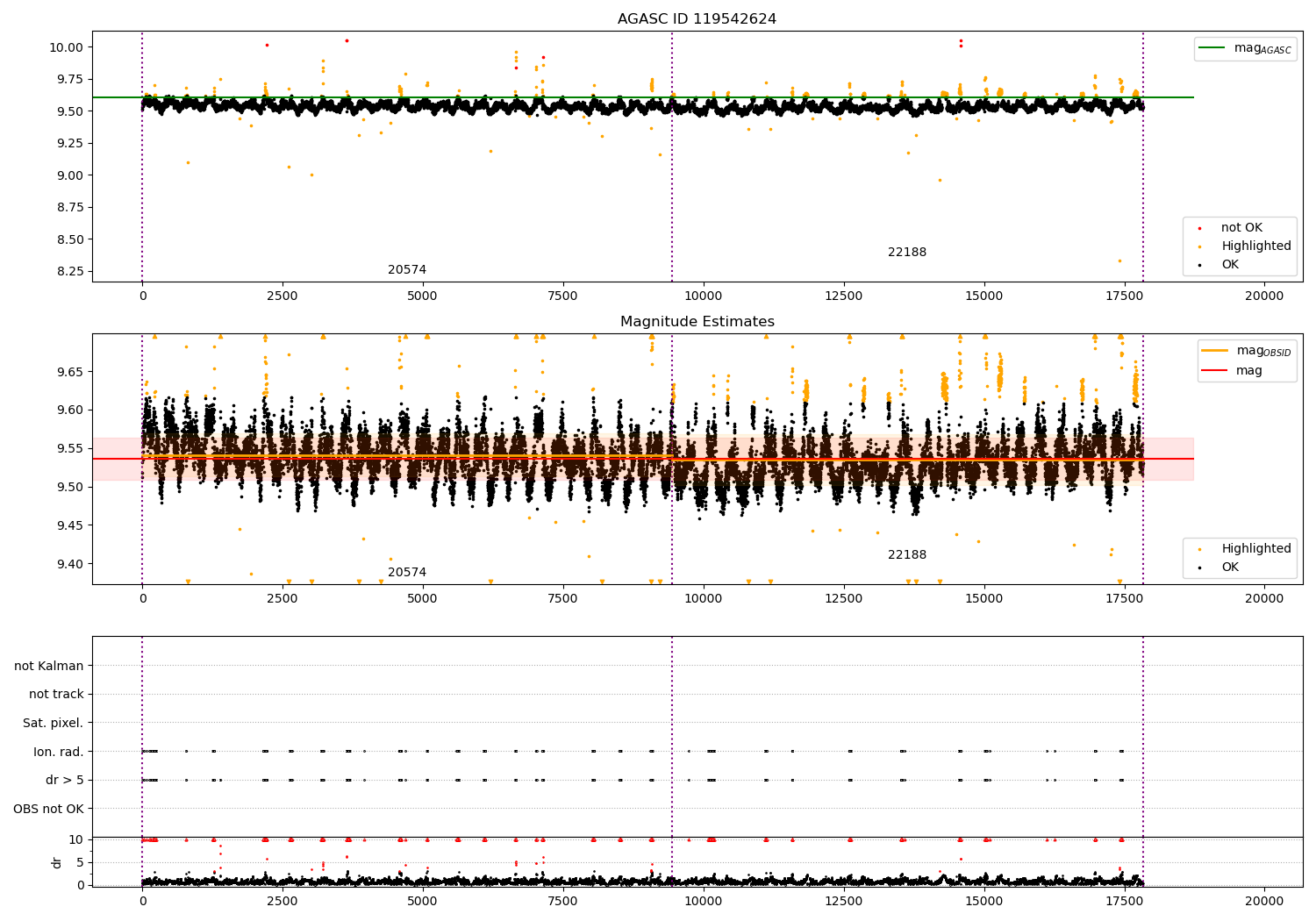Select the black OK legend marker in top plot
This screenshot has height=921, width=1316.
tap(1200, 265)
